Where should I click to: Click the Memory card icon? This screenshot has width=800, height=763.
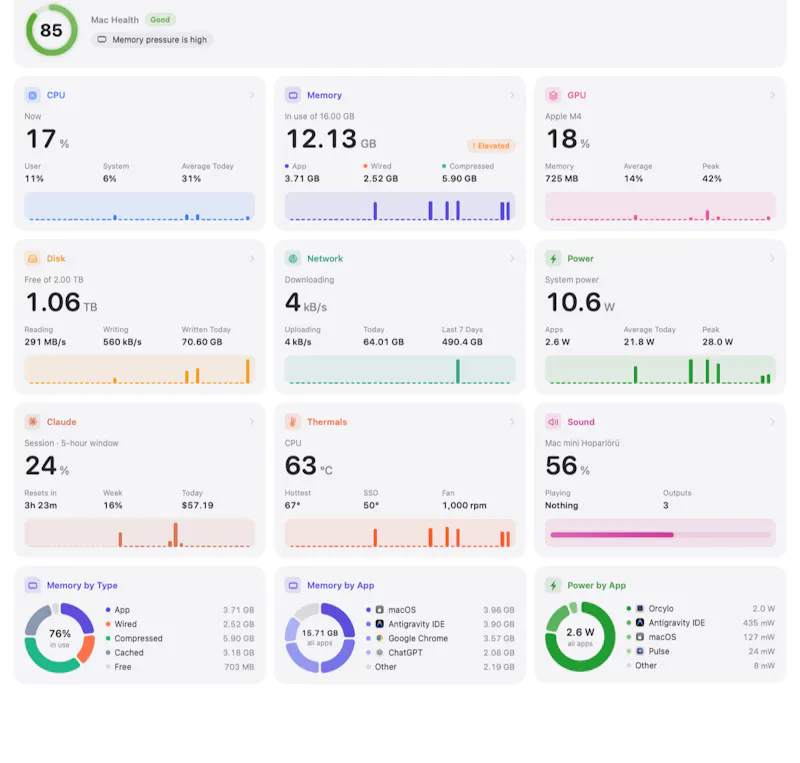pos(293,95)
